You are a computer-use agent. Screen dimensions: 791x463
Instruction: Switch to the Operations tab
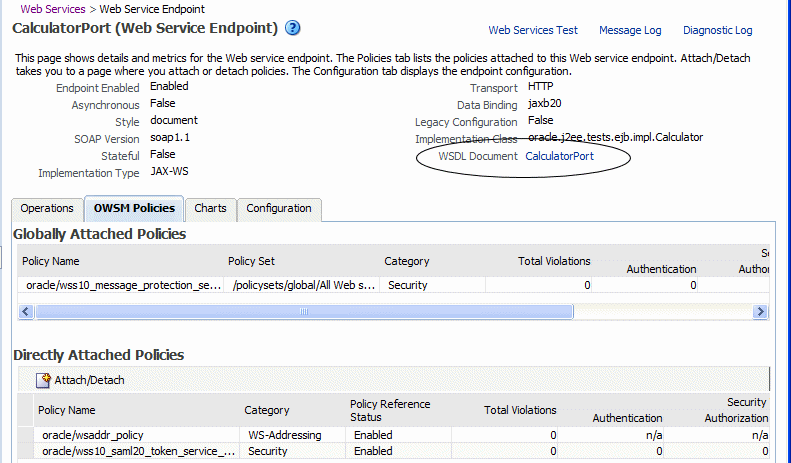[x=47, y=209]
